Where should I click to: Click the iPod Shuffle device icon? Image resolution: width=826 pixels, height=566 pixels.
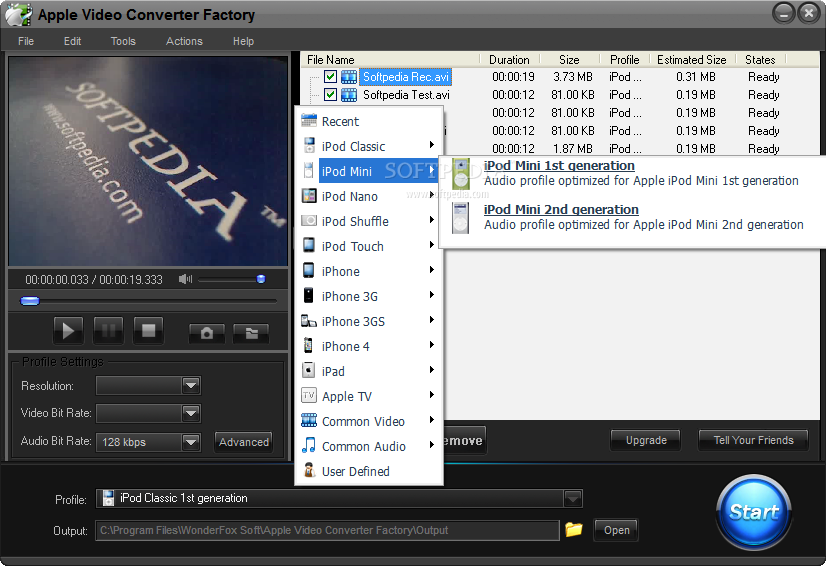[x=309, y=221]
